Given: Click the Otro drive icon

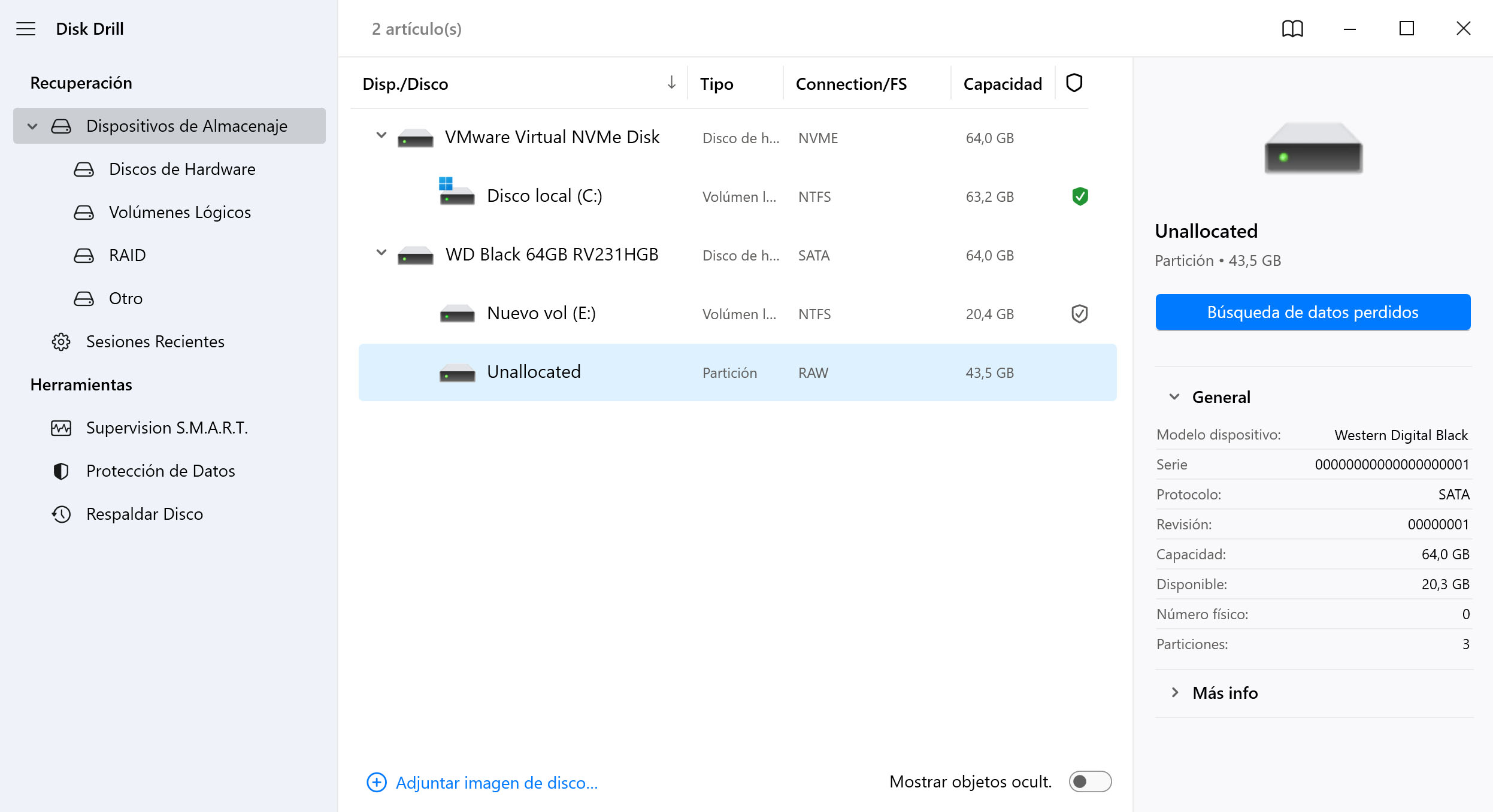Looking at the screenshot, I should (84, 299).
